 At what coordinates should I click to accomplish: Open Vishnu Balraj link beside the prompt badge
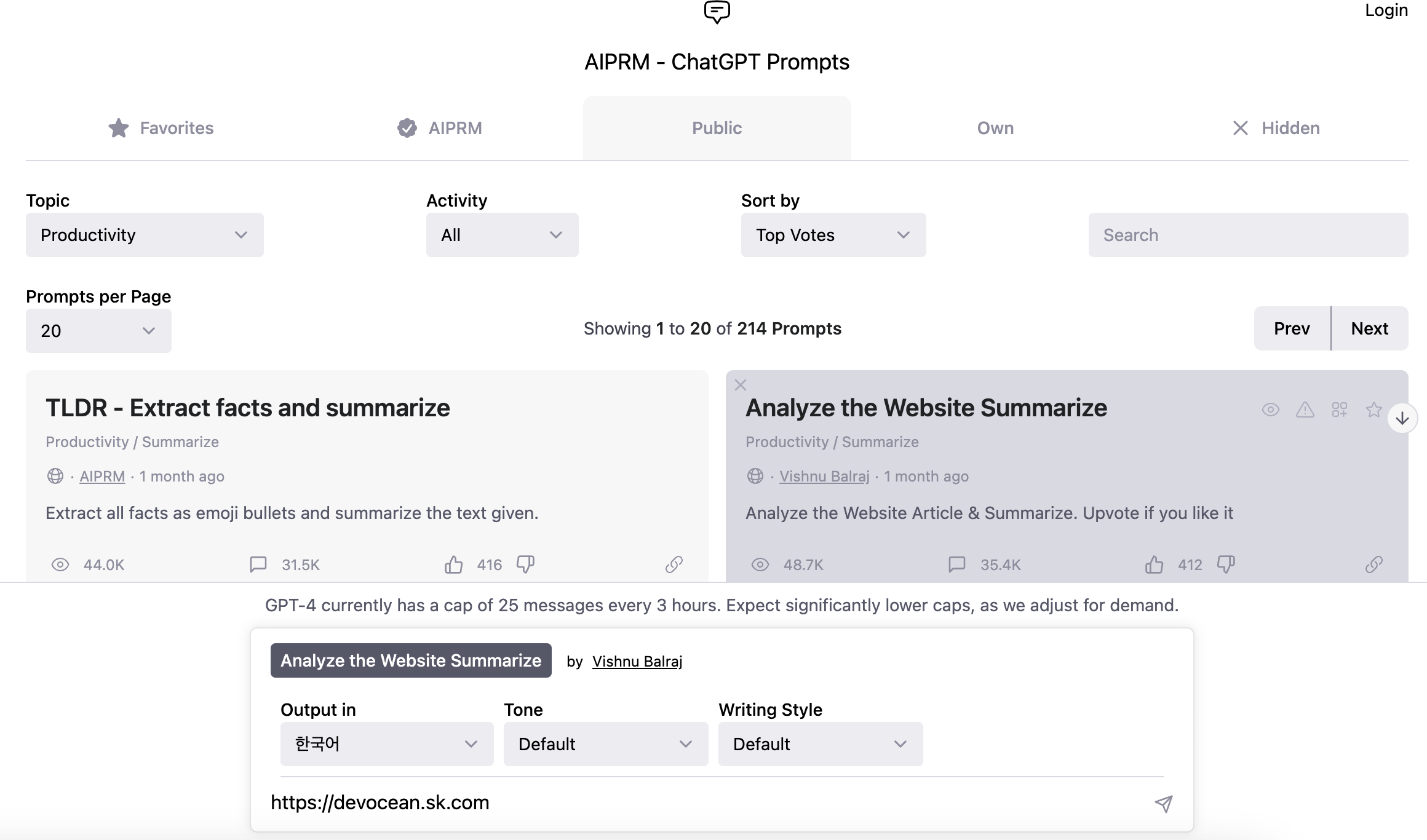[637, 662]
